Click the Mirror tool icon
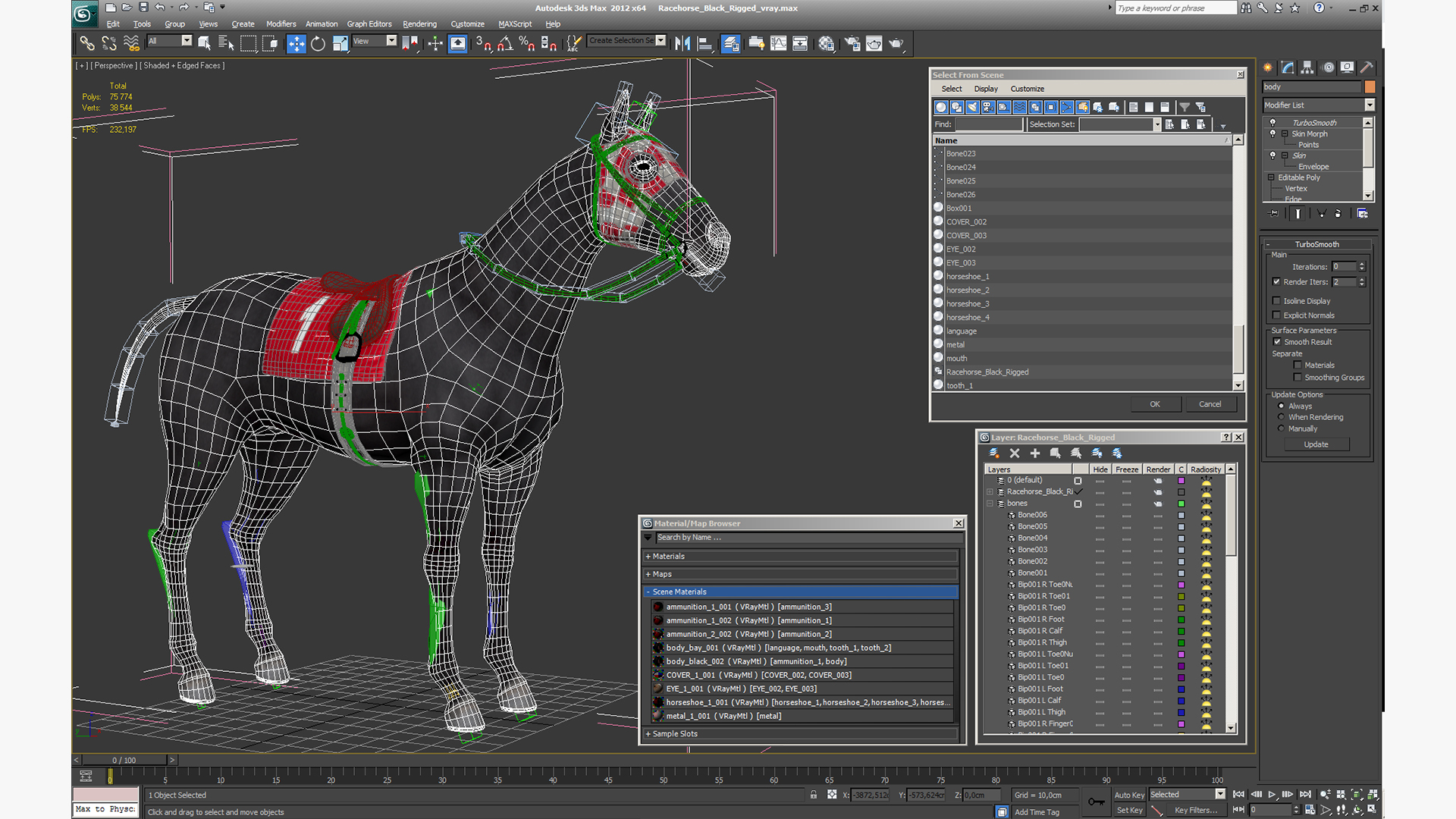Image resolution: width=1456 pixels, height=819 pixels. pos(682,43)
